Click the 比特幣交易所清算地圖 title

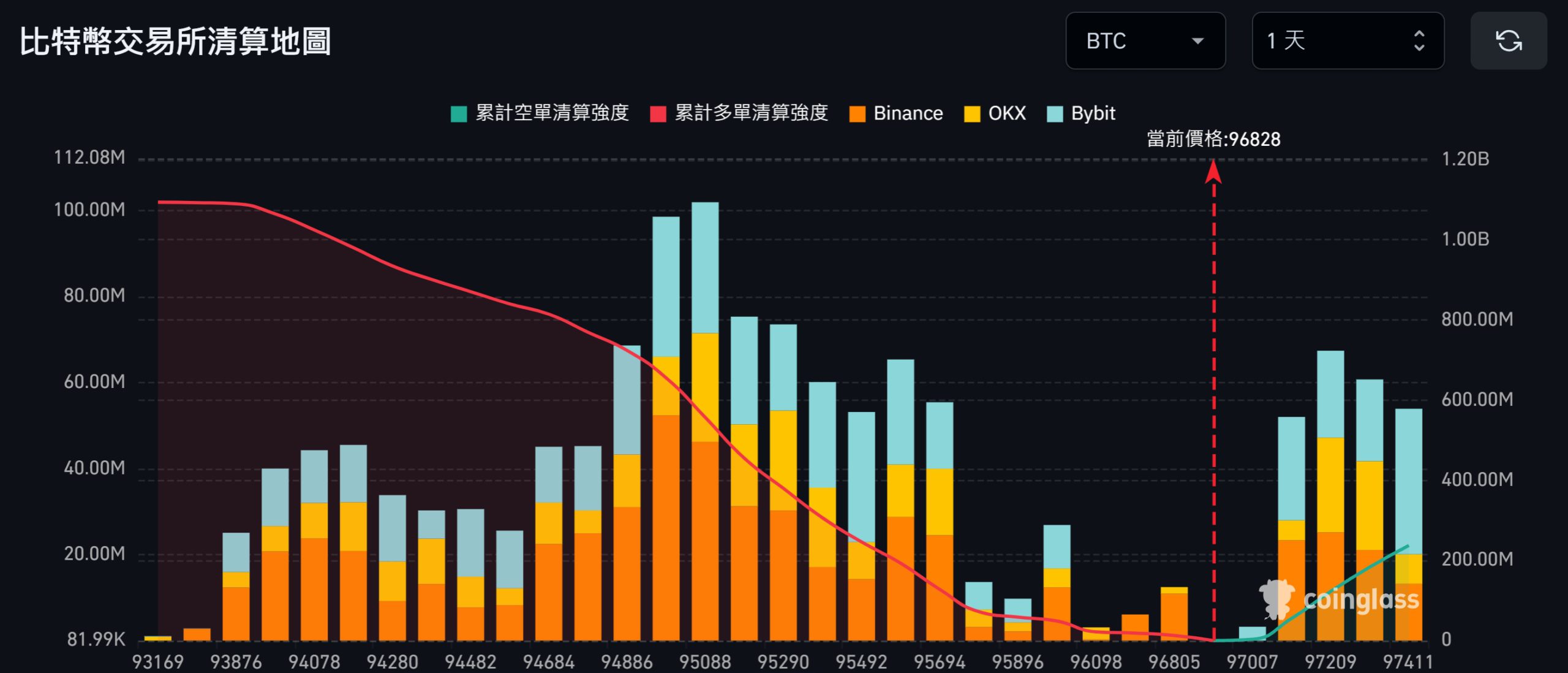[x=175, y=42]
